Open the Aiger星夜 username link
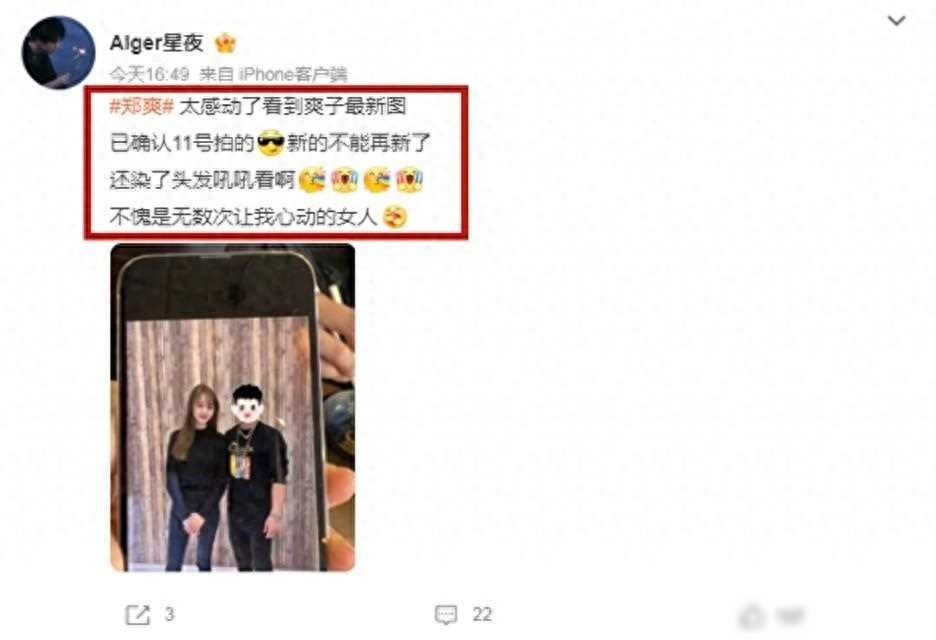 coord(156,43)
